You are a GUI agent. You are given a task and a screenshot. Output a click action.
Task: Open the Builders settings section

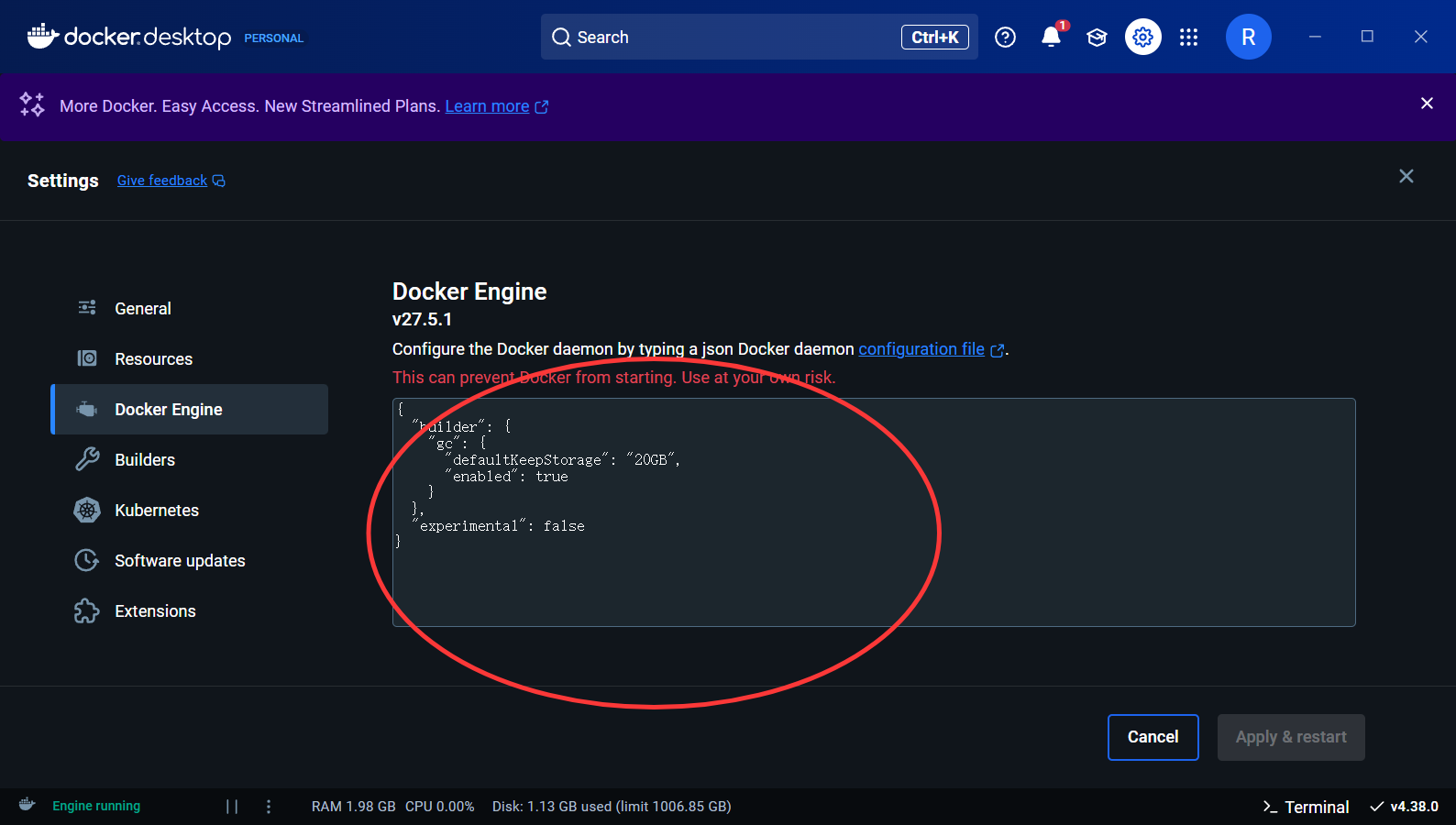coord(189,459)
